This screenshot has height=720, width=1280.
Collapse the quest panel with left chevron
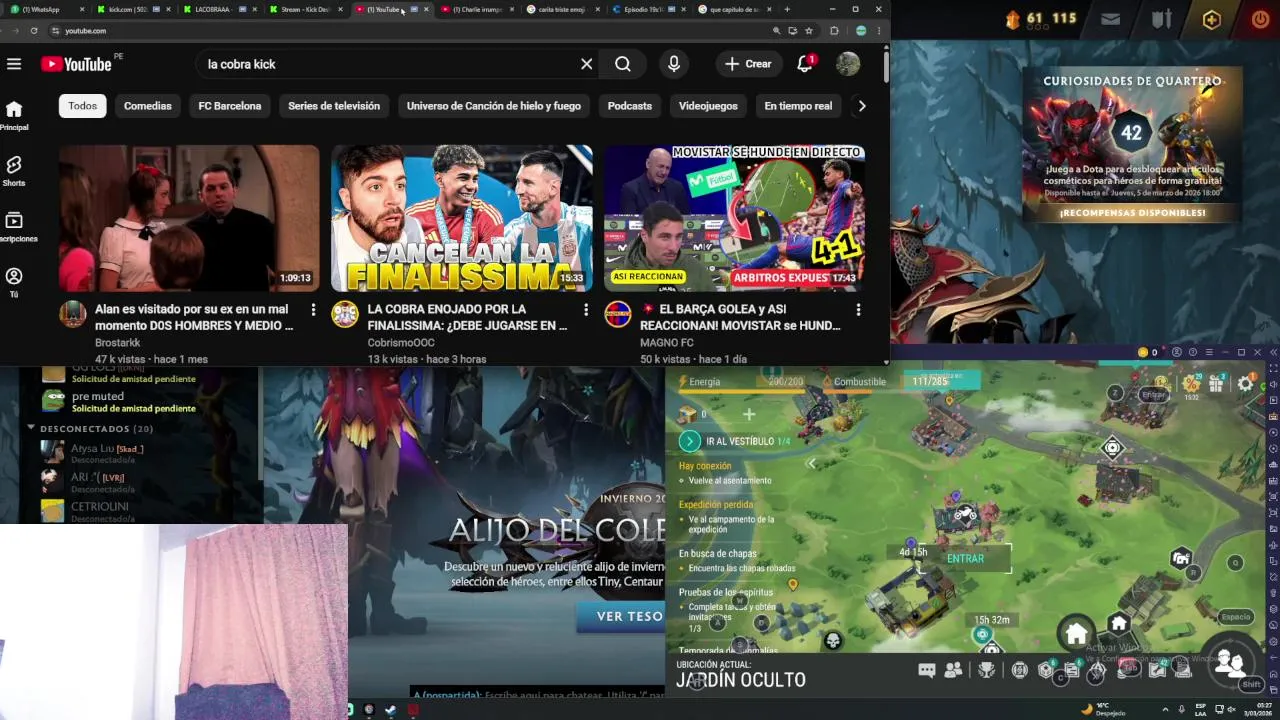pos(811,463)
